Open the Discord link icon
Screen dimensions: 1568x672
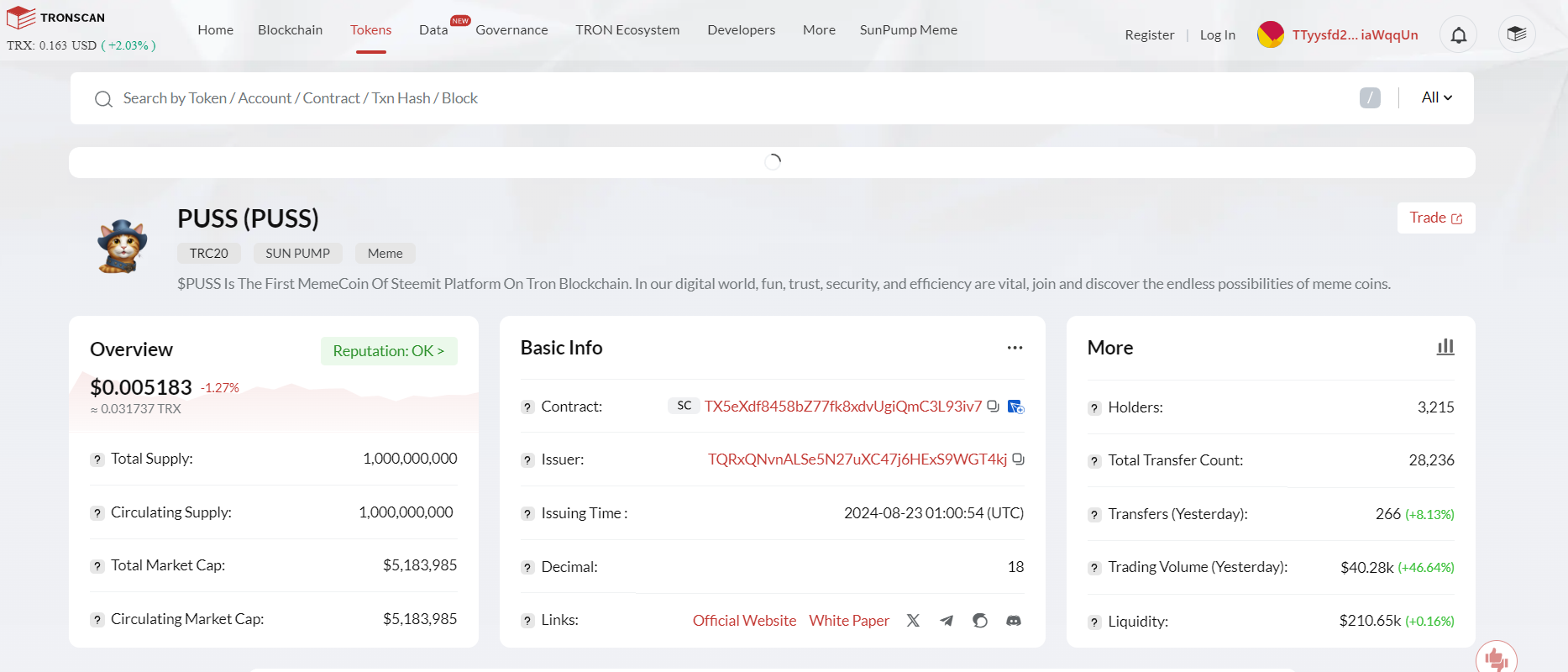pyautogui.click(x=1014, y=621)
